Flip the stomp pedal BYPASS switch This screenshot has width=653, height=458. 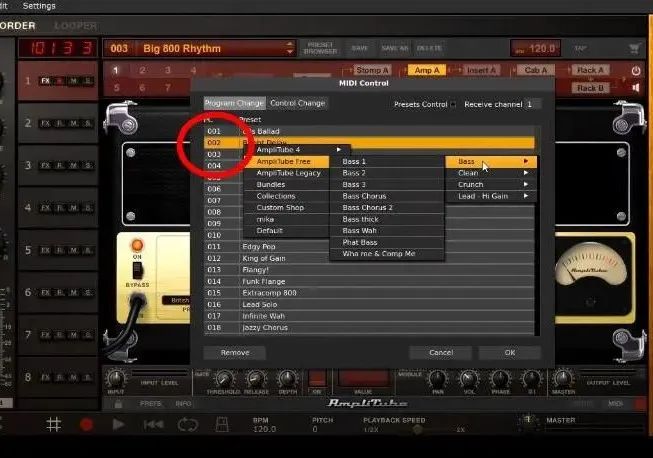point(137,271)
